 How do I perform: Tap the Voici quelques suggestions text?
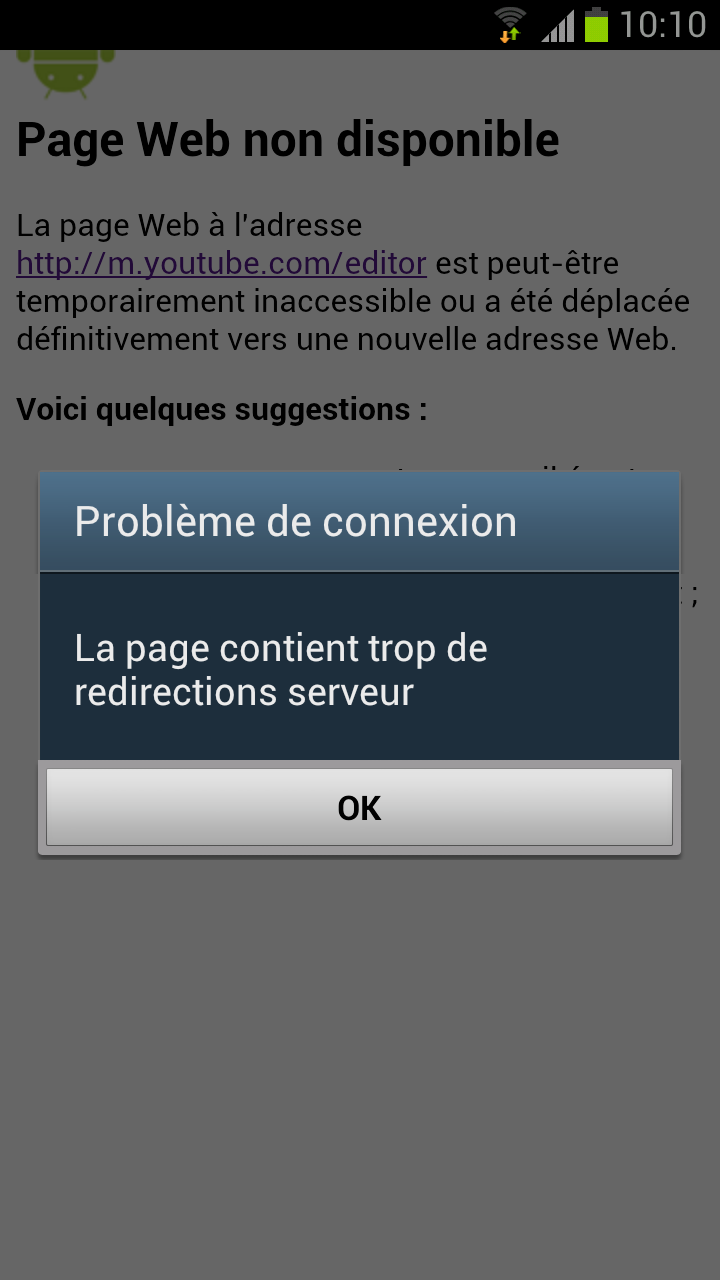[222, 409]
